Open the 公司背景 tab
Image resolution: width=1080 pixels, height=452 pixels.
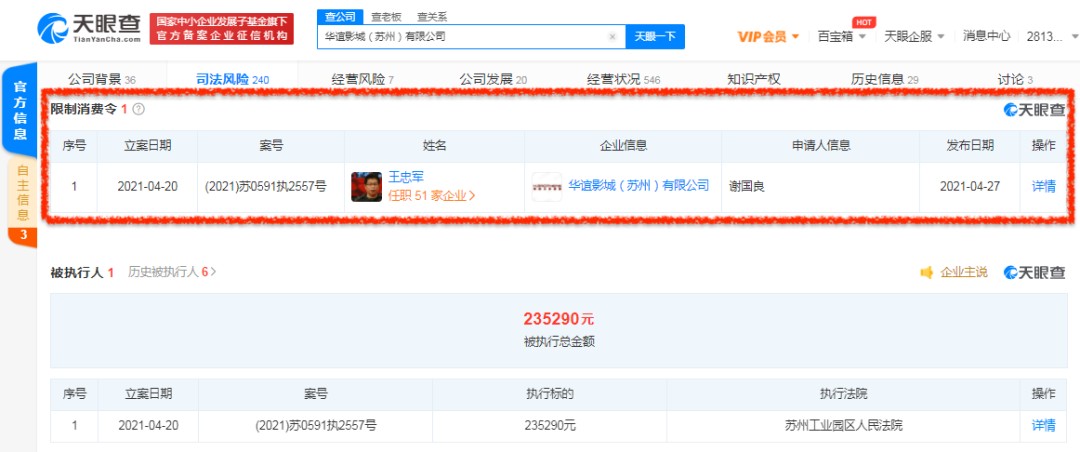pyautogui.click(x=101, y=80)
